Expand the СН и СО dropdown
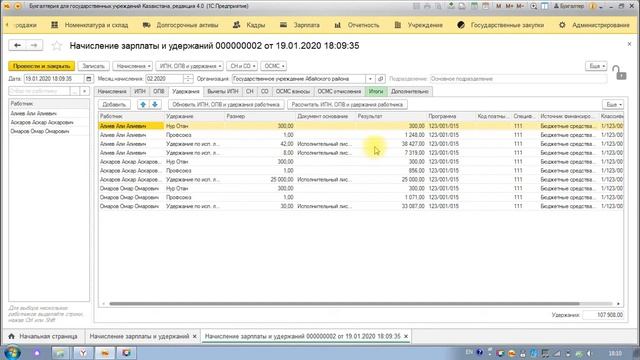The height and width of the screenshot is (360, 640). pyautogui.click(x=242, y=66)
